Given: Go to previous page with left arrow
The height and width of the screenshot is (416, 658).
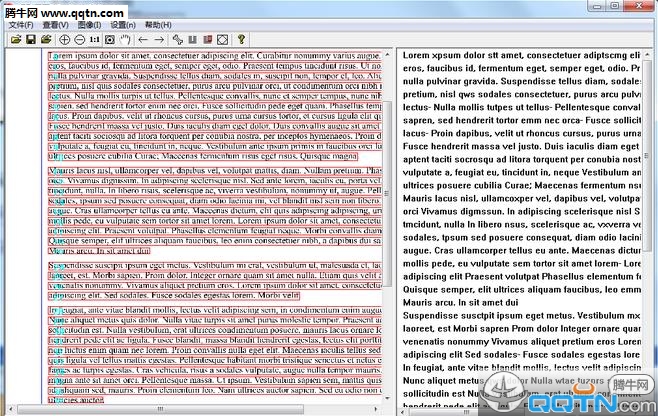Looking at the screenshot, I should 143,40.
